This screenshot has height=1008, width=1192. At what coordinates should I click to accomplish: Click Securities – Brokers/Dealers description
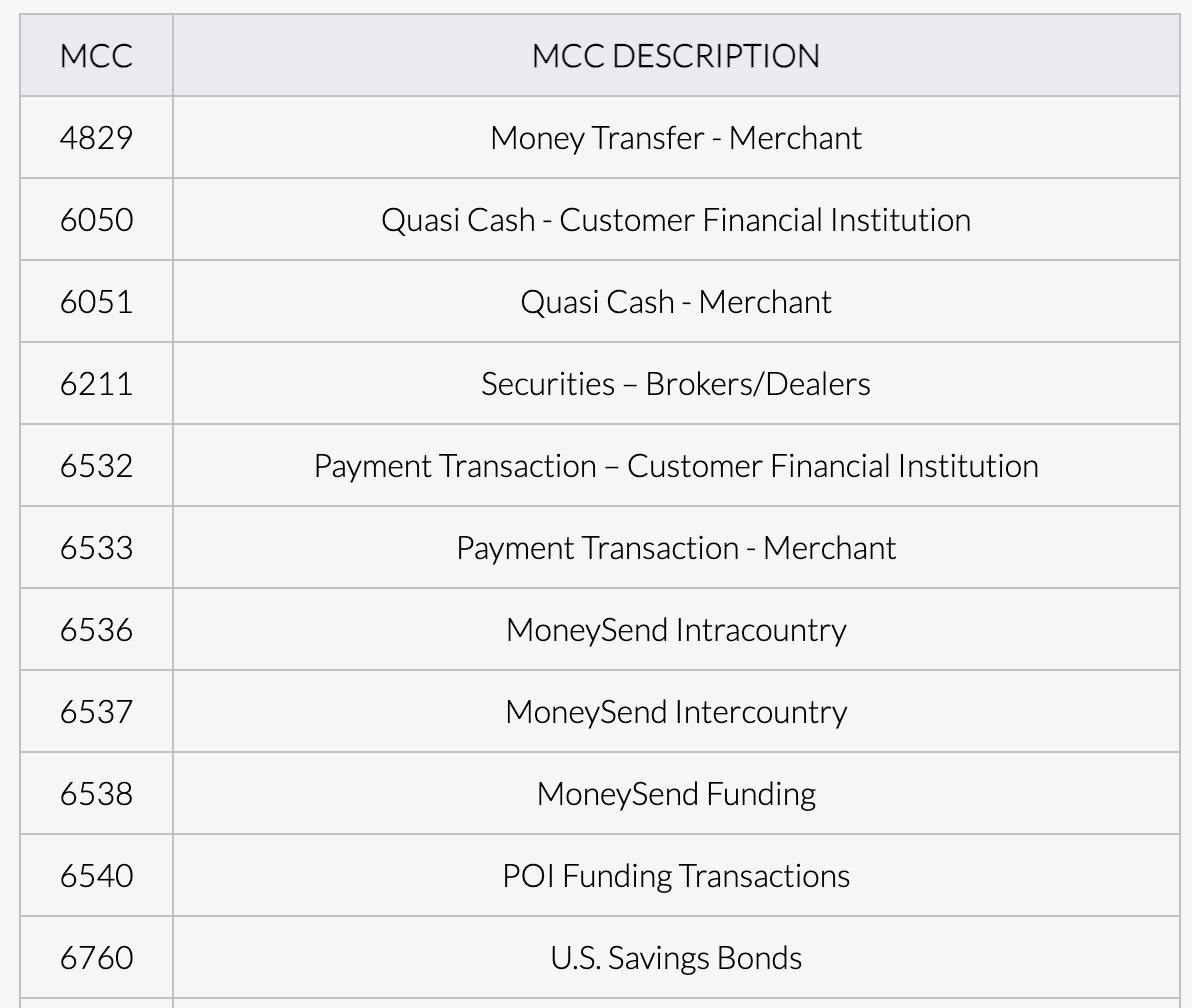(676, 384)
